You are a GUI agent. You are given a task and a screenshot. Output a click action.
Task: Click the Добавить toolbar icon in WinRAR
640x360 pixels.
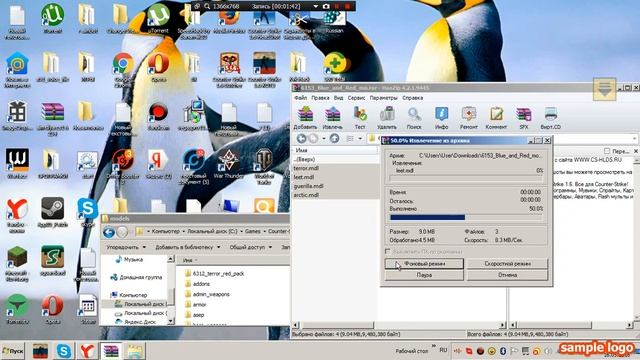(305, 118)
